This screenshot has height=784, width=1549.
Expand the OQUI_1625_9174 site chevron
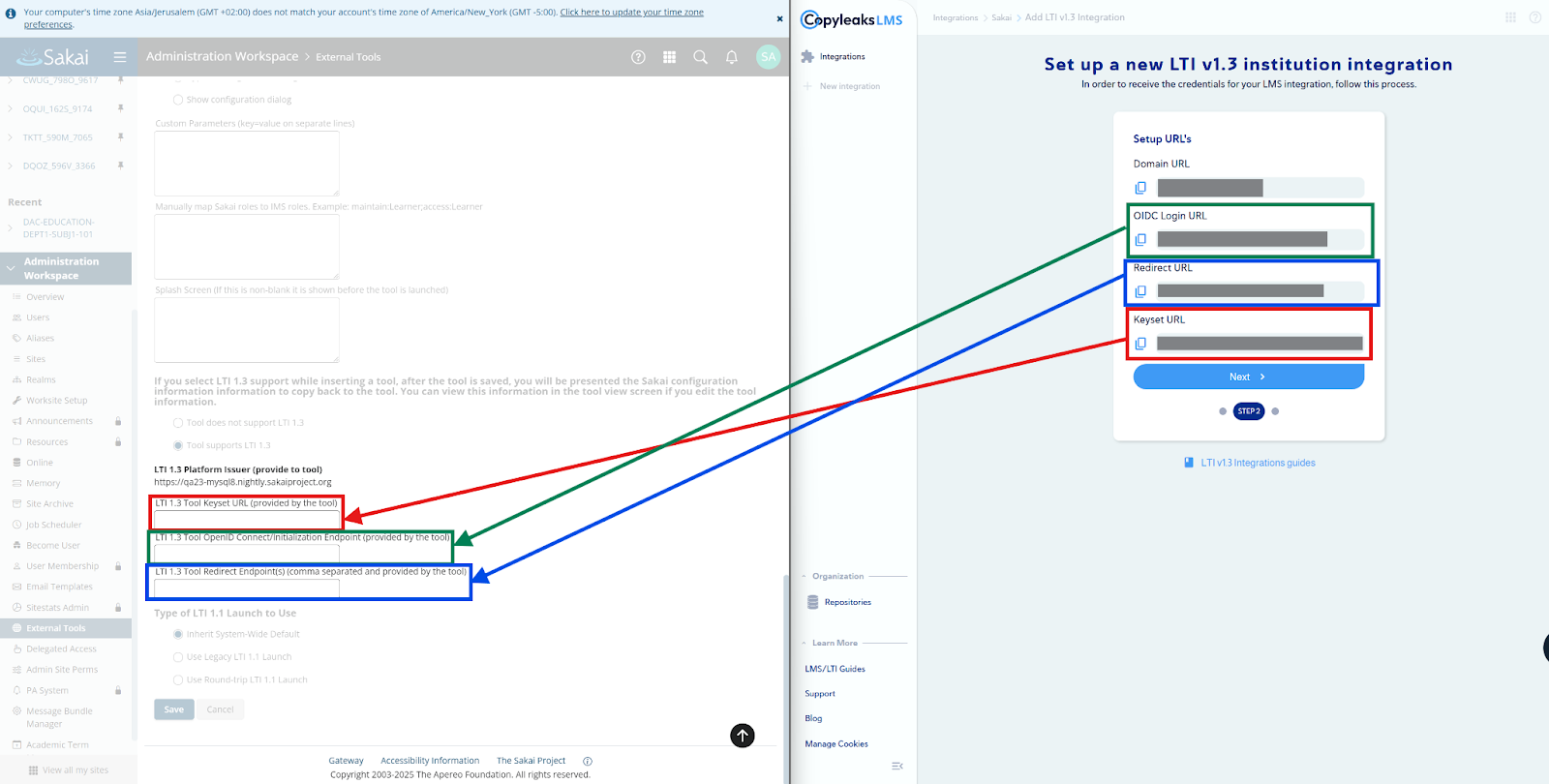tap(10, 108)
